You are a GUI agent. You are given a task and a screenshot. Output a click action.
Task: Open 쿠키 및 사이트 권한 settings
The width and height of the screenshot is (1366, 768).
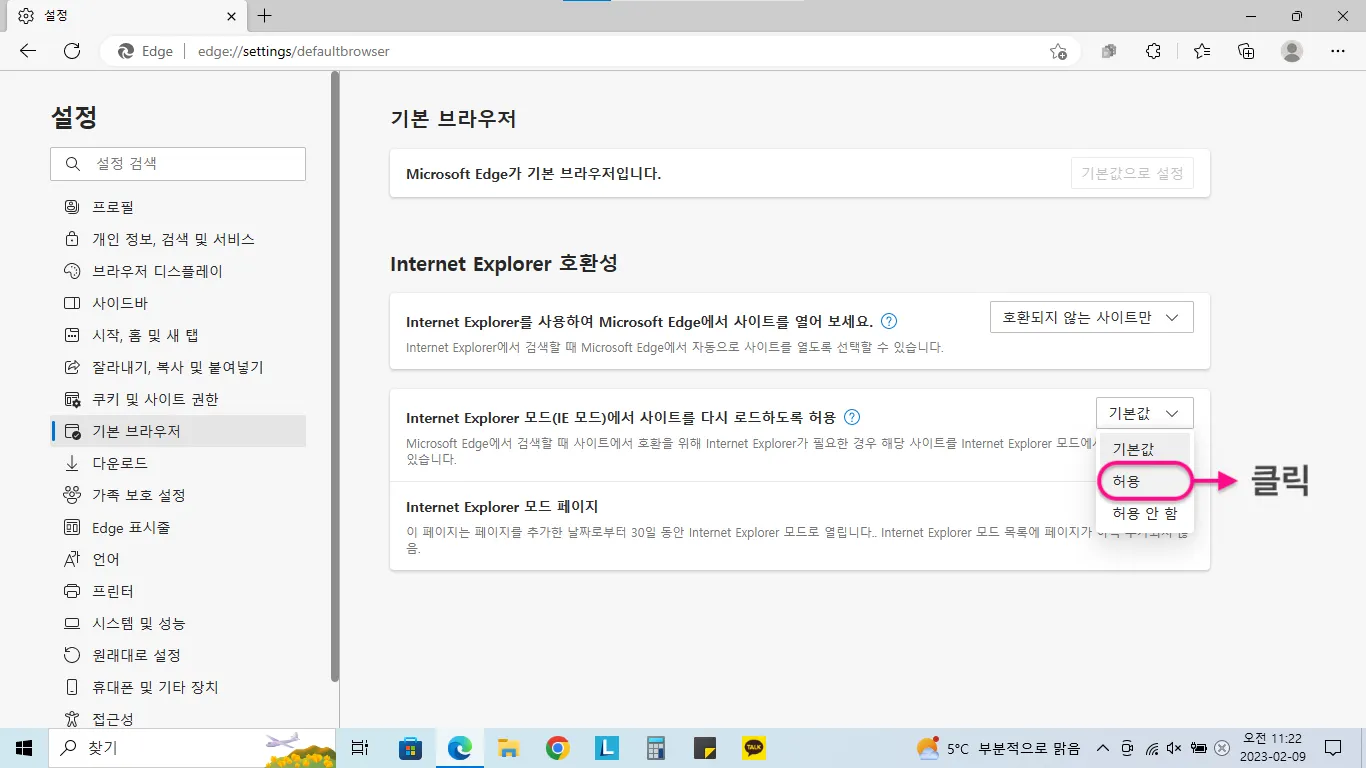pos(178,399)
